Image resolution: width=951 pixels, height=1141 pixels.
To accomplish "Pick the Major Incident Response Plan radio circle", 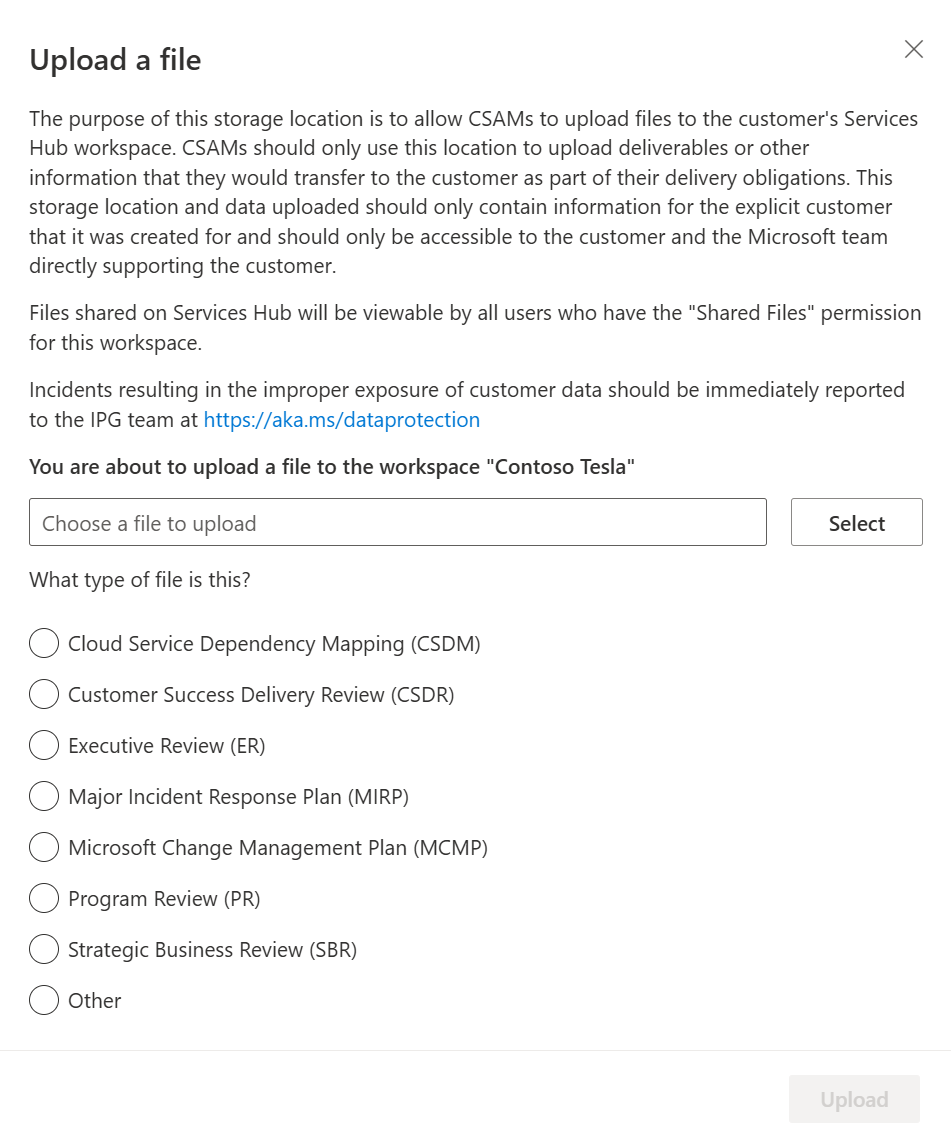I will [x=44, y=796].
